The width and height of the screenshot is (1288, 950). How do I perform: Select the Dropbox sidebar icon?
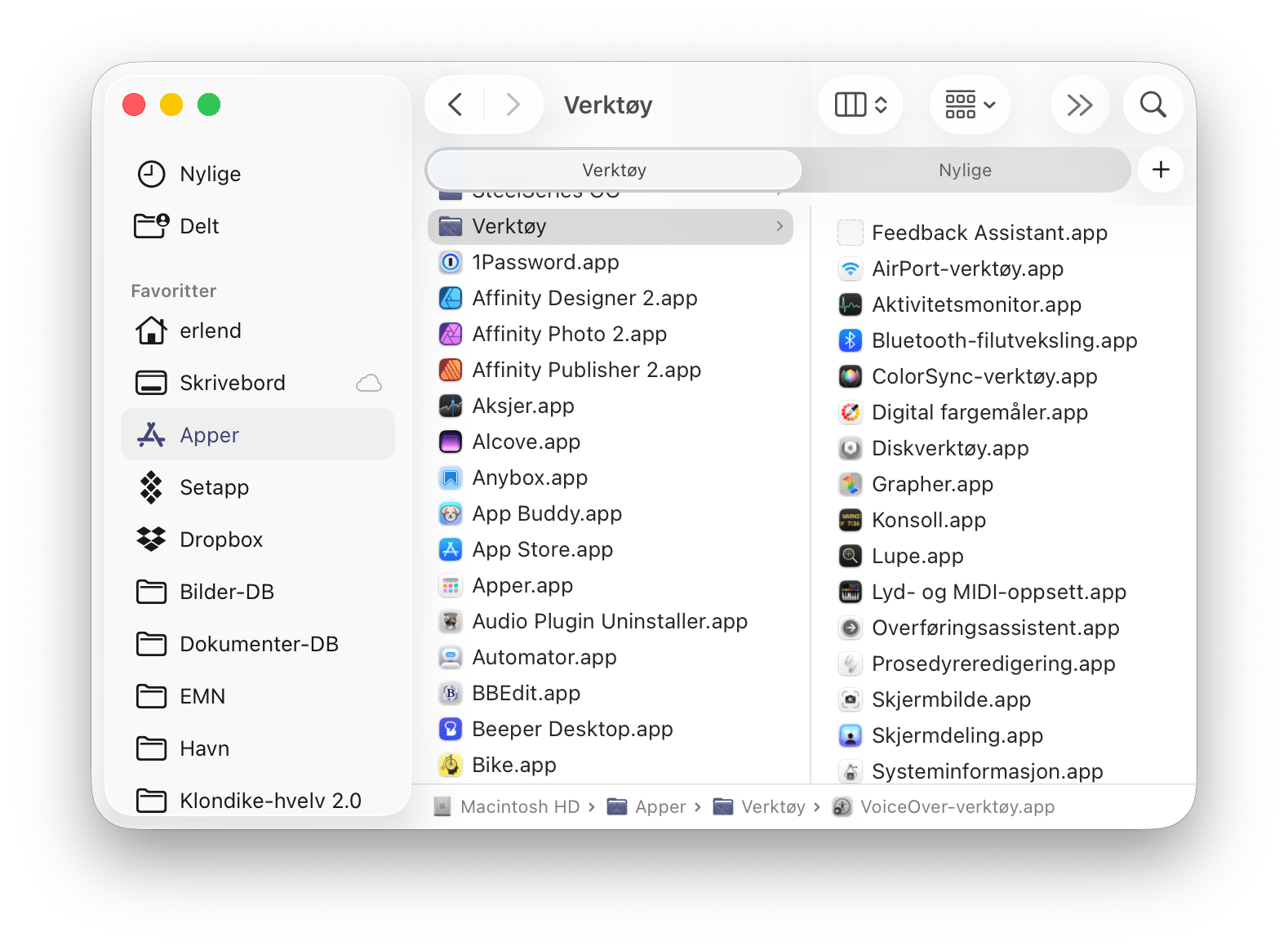[x=151, y=539]
